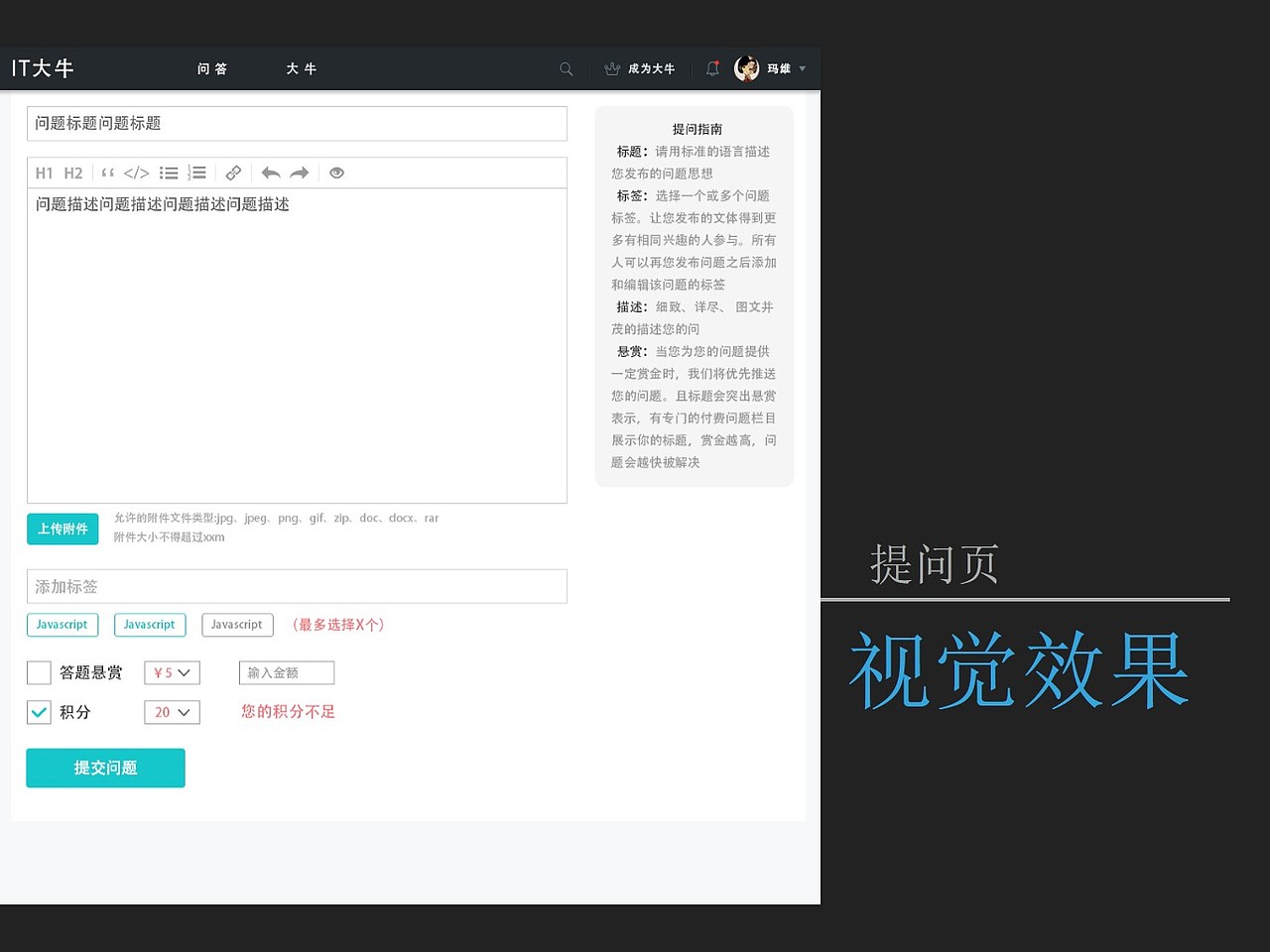Switch to the 问答 section
The width and height of the screenshot is (1270, 952).
click(212, 68)
